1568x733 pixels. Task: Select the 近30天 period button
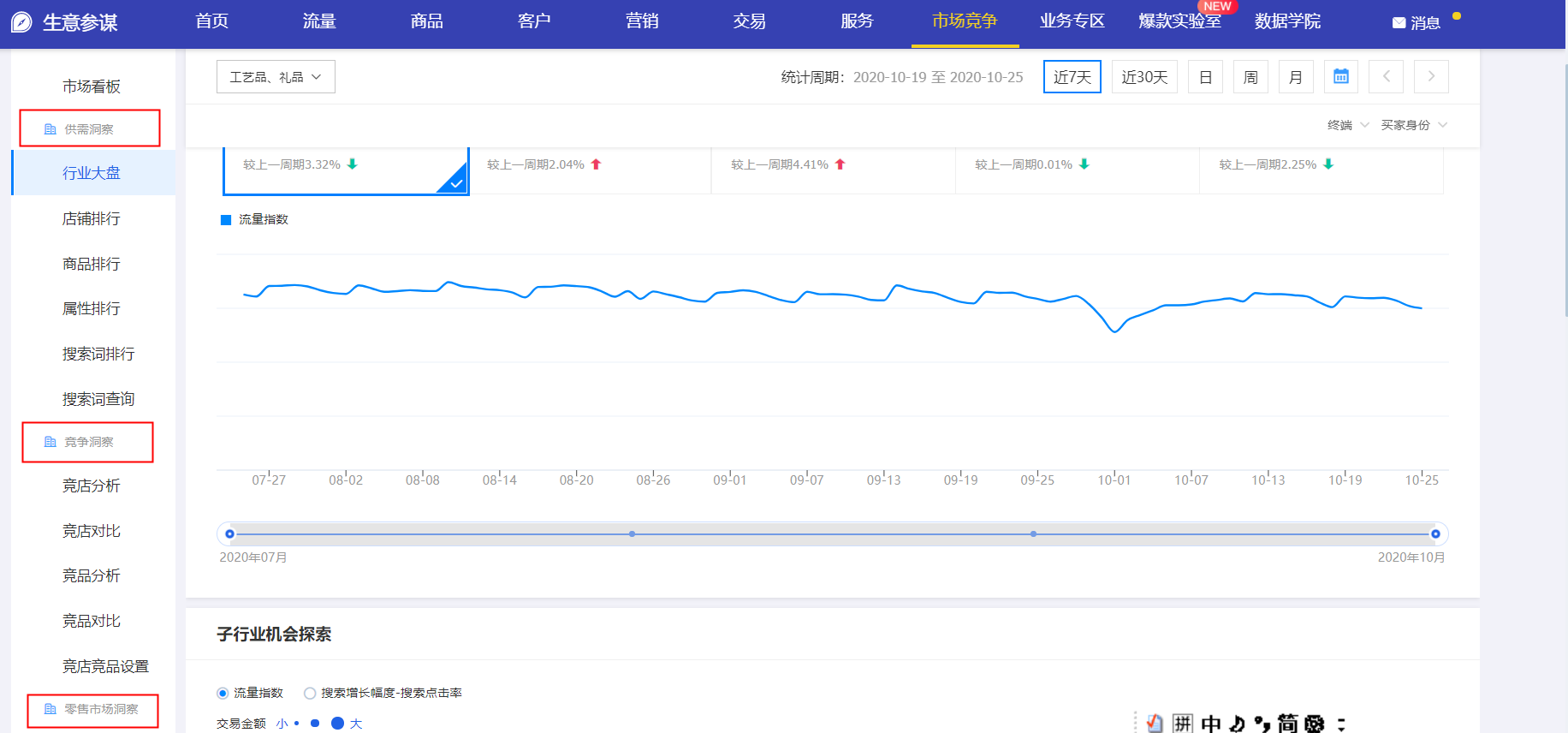pyautogui.click(x=1144, y=76)
